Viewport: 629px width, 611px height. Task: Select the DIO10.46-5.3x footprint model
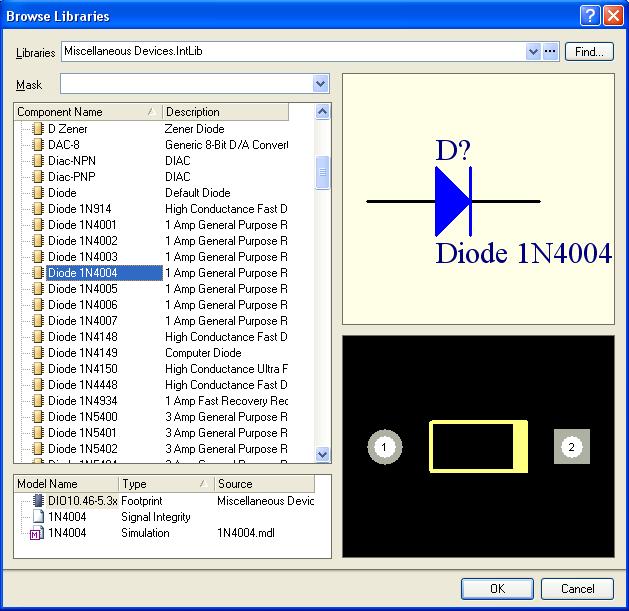82,501
